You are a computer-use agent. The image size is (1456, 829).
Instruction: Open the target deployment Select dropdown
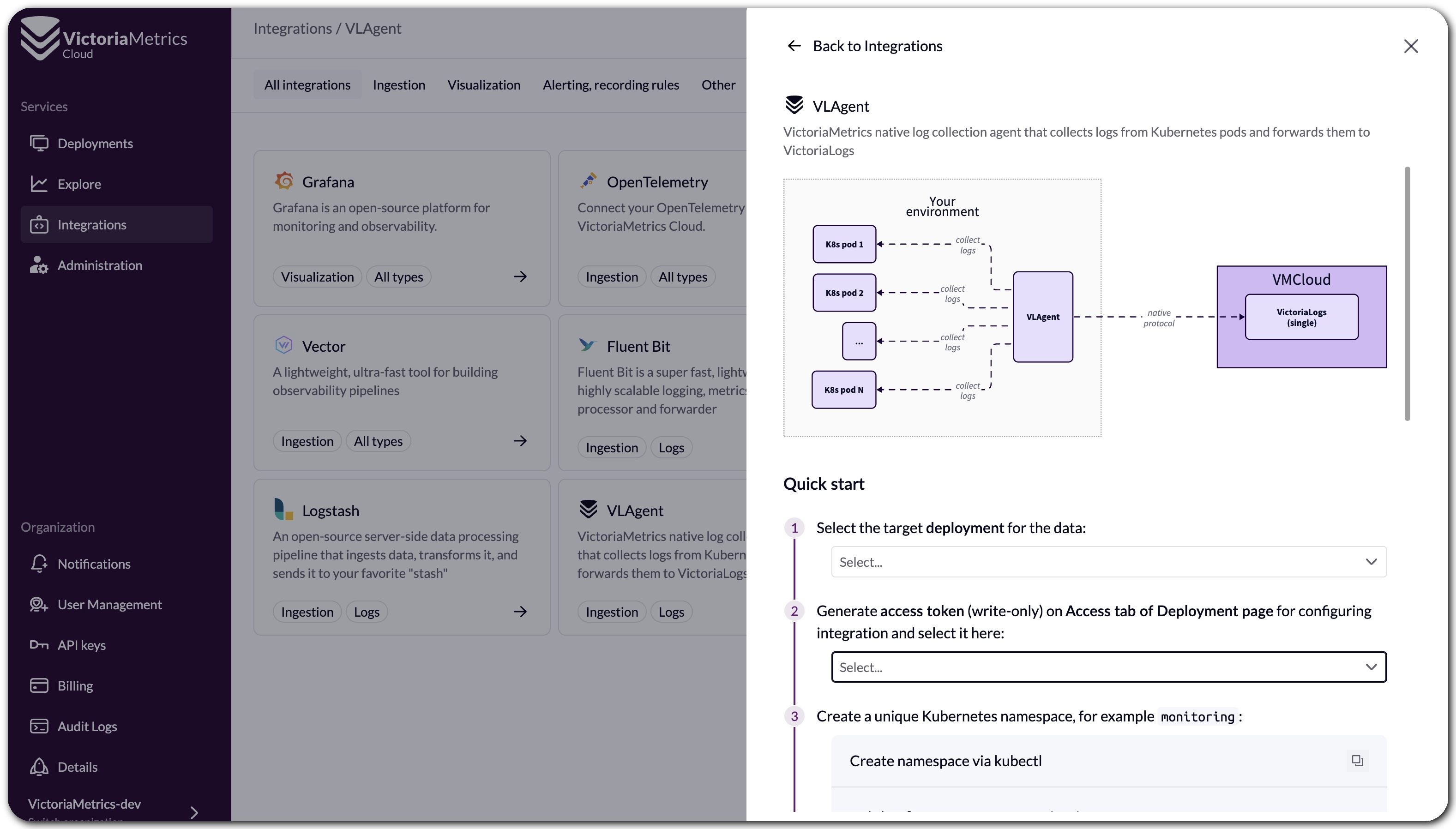(x=1108, y=562)
